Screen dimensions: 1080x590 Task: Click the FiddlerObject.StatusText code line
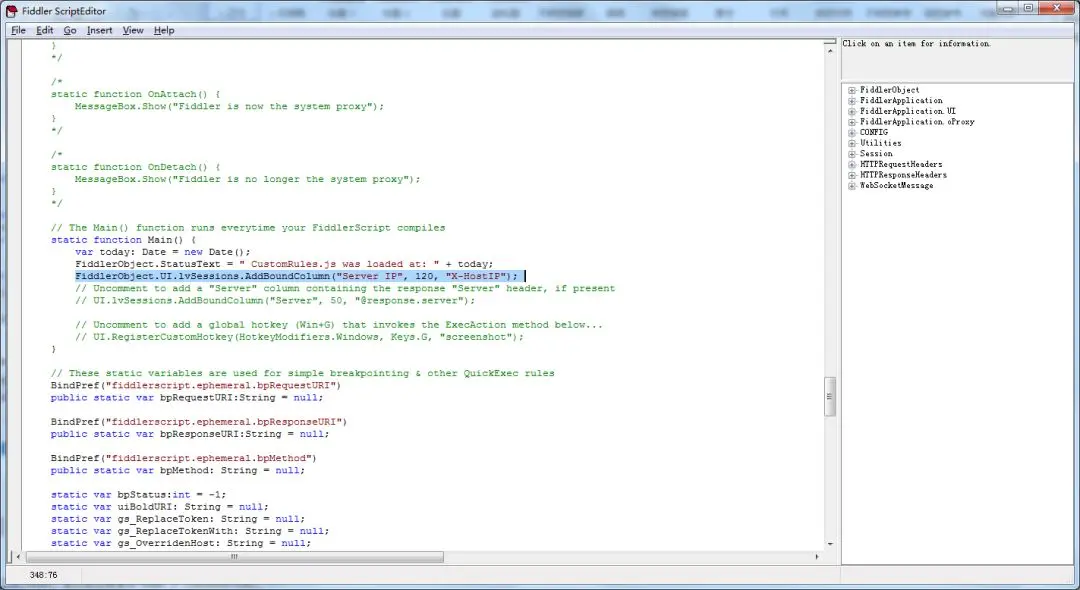(284, 264)
